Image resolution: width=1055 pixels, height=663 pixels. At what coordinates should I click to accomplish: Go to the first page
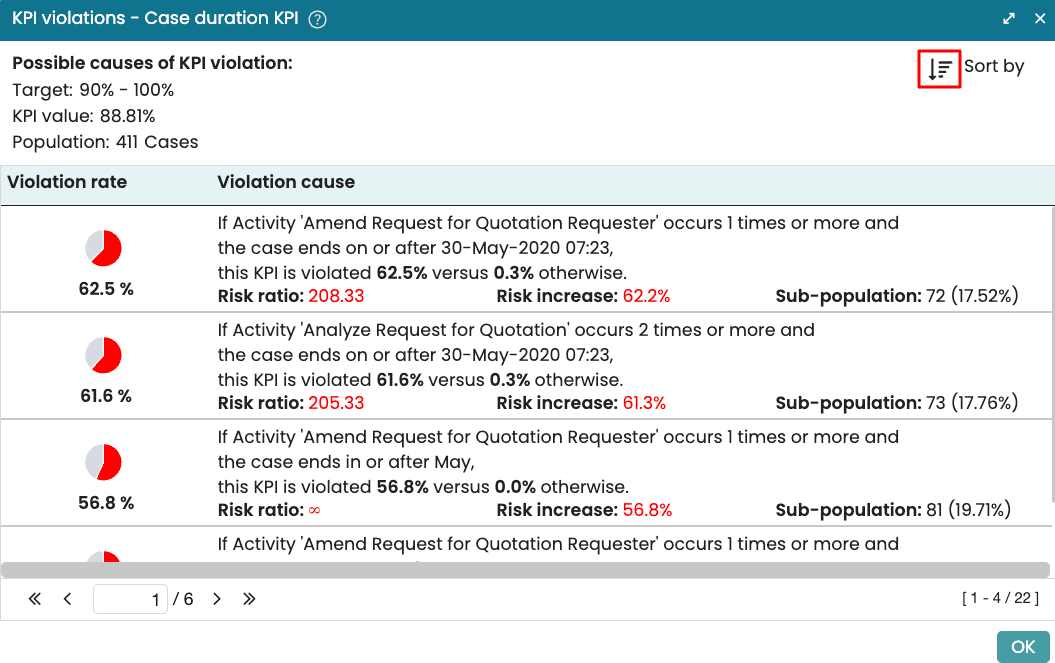click(x=35, y=599)
